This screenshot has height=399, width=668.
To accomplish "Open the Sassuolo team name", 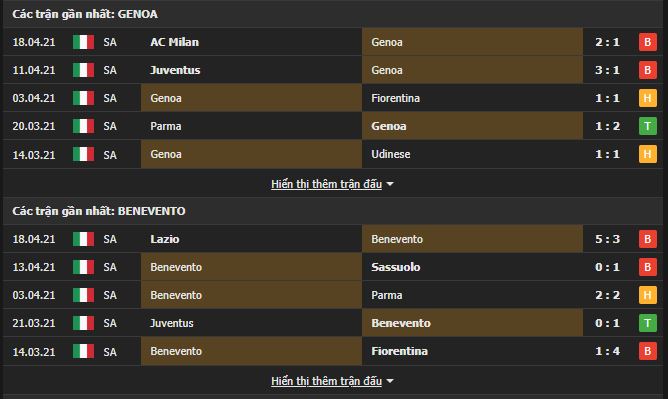I will click(396, 267).
